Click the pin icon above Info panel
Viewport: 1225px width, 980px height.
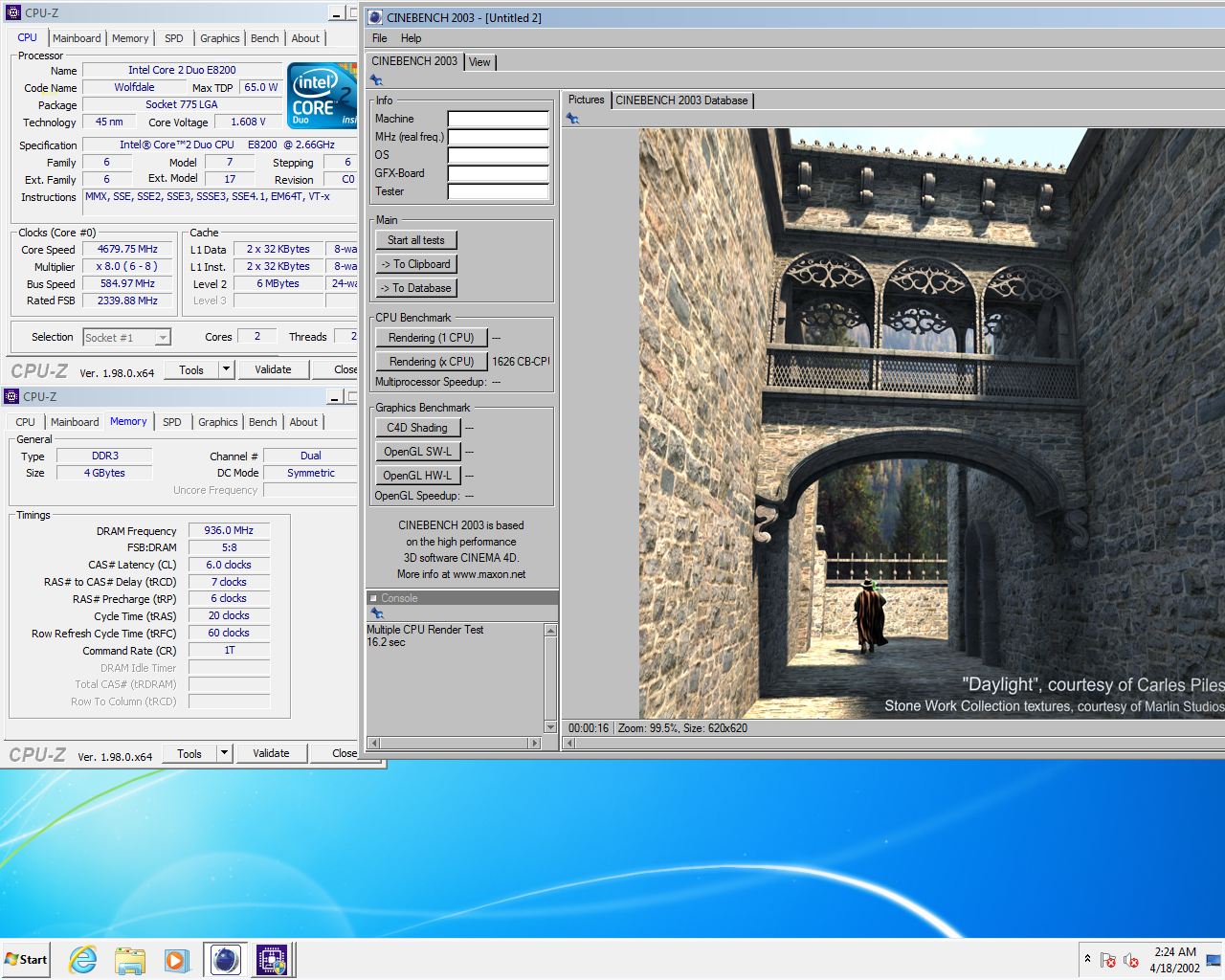(376, 80)
